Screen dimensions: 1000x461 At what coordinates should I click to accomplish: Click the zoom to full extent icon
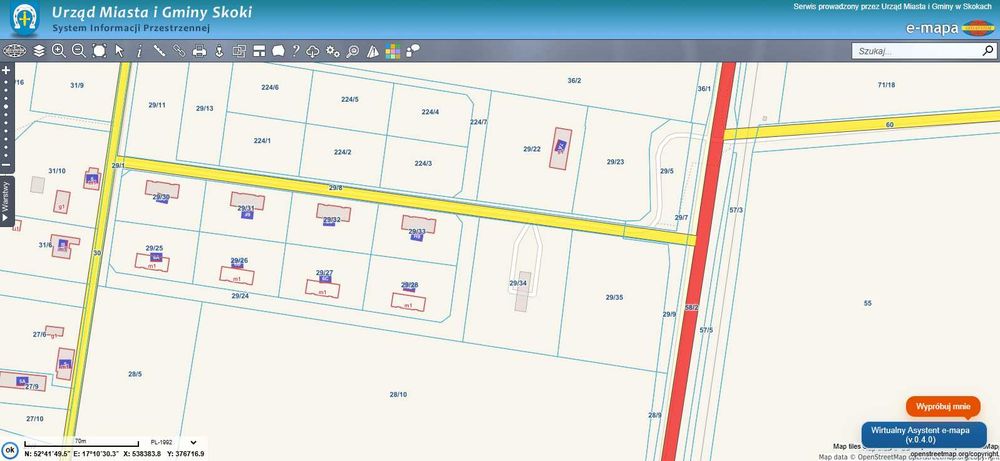(99, 51)
